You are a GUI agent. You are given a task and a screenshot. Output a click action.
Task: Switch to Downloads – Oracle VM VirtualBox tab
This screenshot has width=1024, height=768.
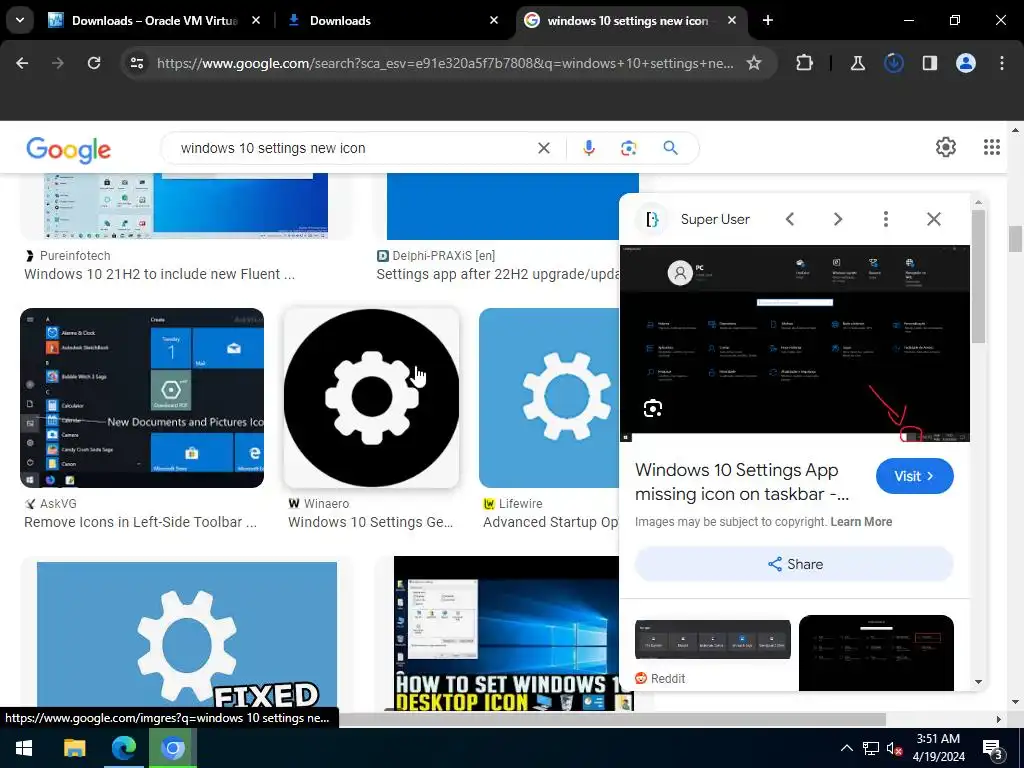pyautogui.click(x=155, y=20)
